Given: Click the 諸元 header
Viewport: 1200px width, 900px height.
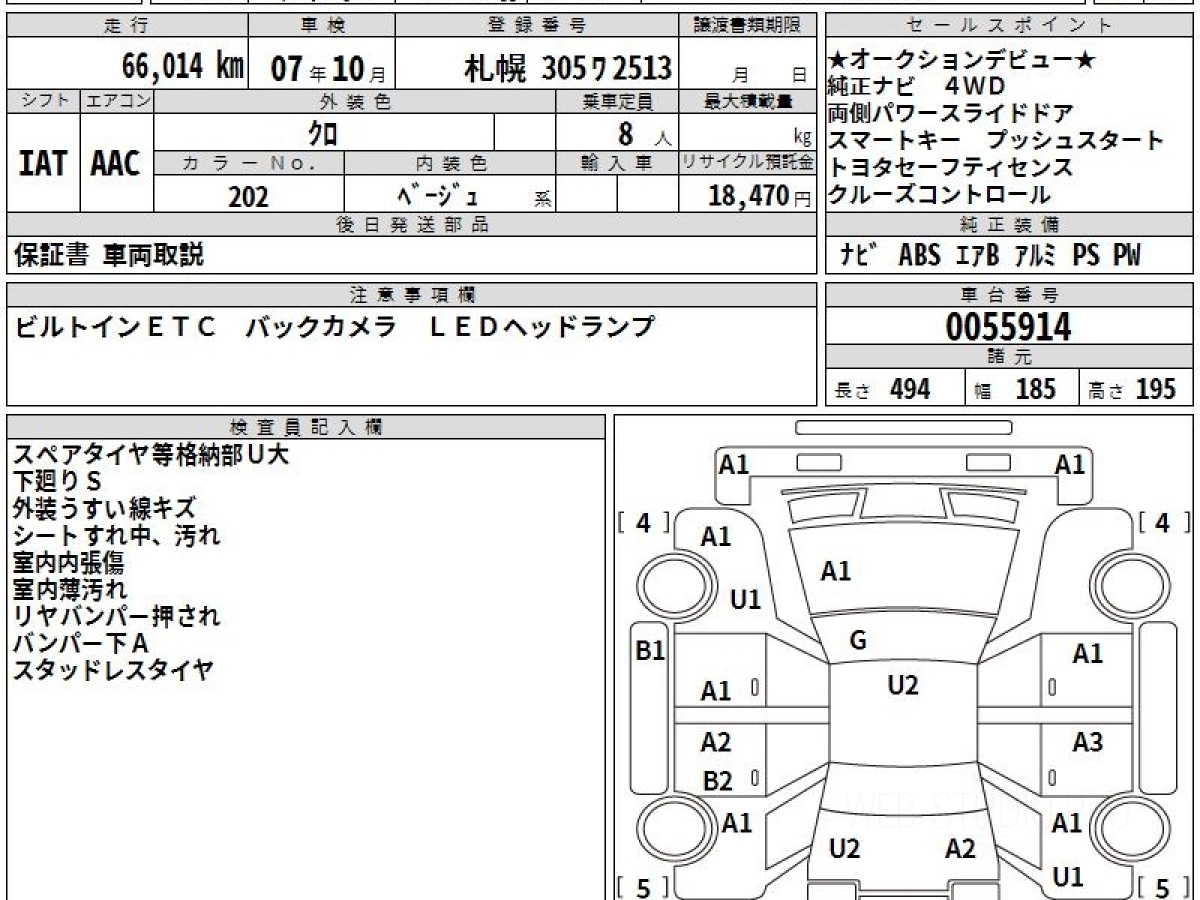Looking at the screenshot, I should coord(1010,357).
